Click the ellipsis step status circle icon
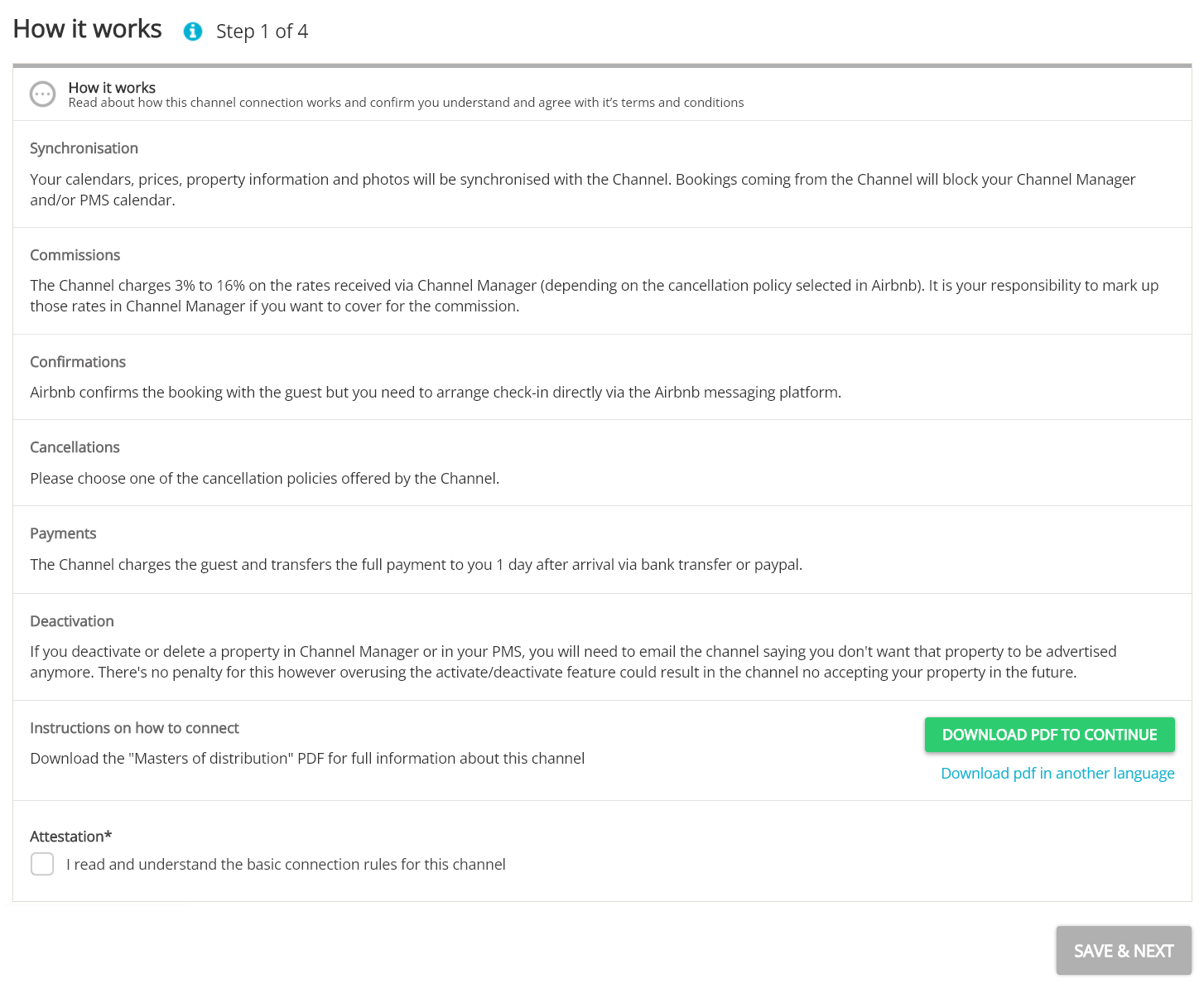Viewport: 1204px width, 989px height. pyautogui.click(x=42, y=94)
